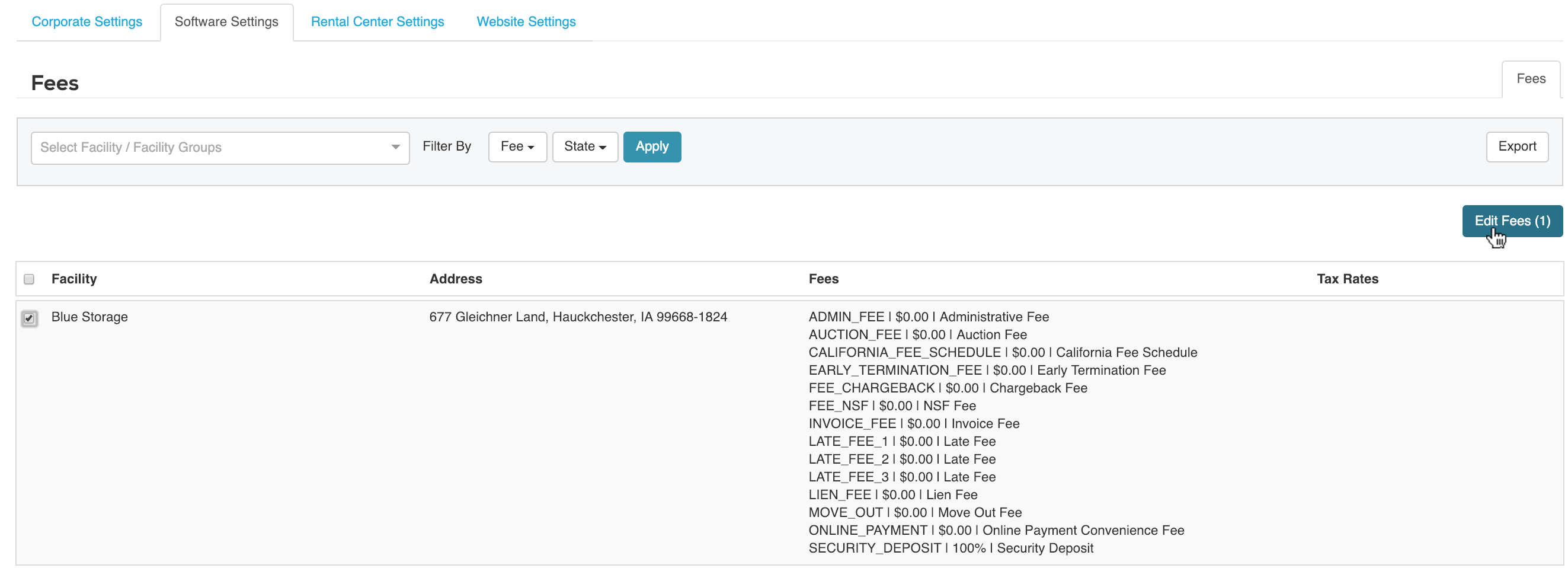The height and width of the screenshot is (568, 1568).
Task: Click the Fees tab on the right
Action: (1531, 78)
